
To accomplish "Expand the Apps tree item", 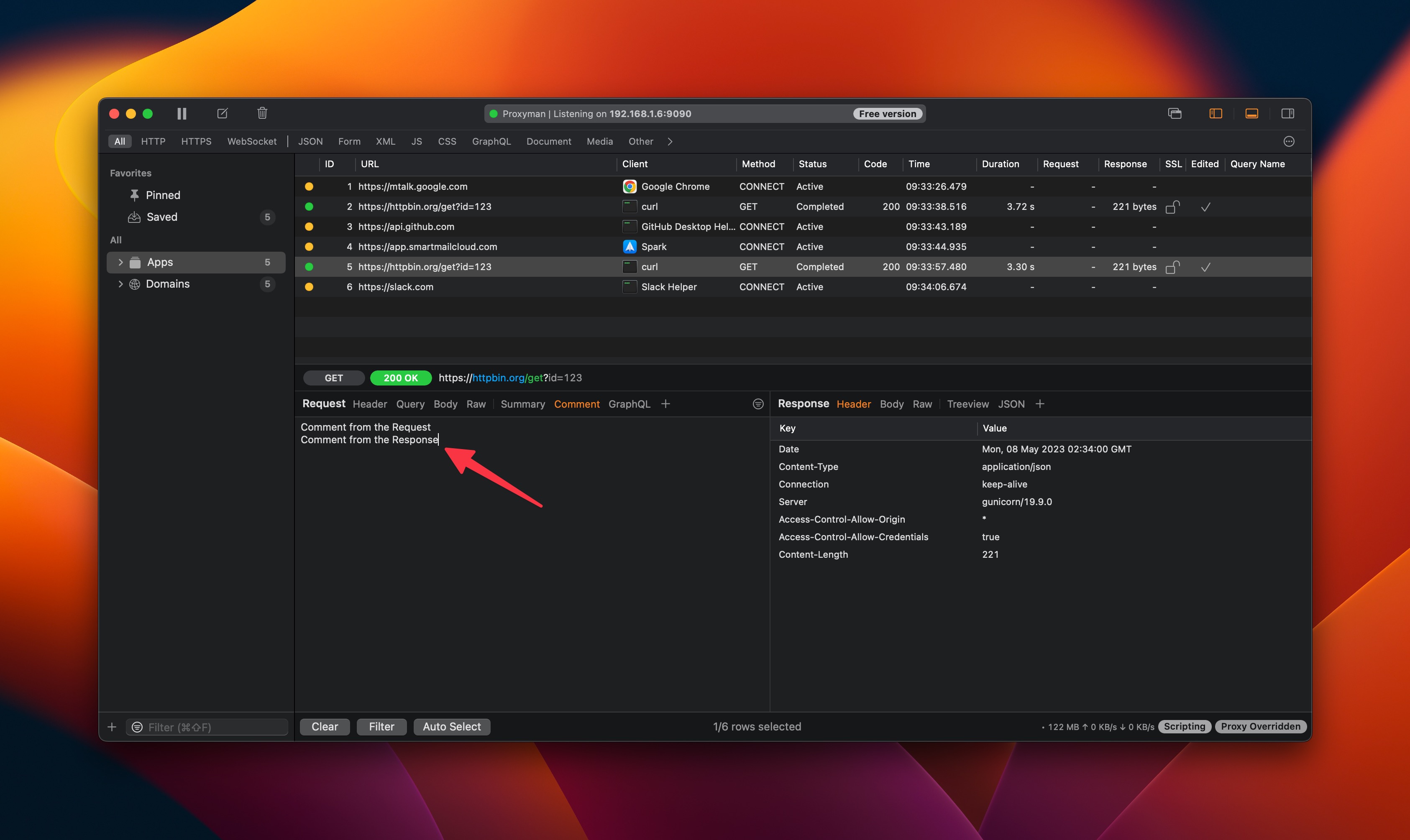I will pyautogui.click(x=120, y=262).
